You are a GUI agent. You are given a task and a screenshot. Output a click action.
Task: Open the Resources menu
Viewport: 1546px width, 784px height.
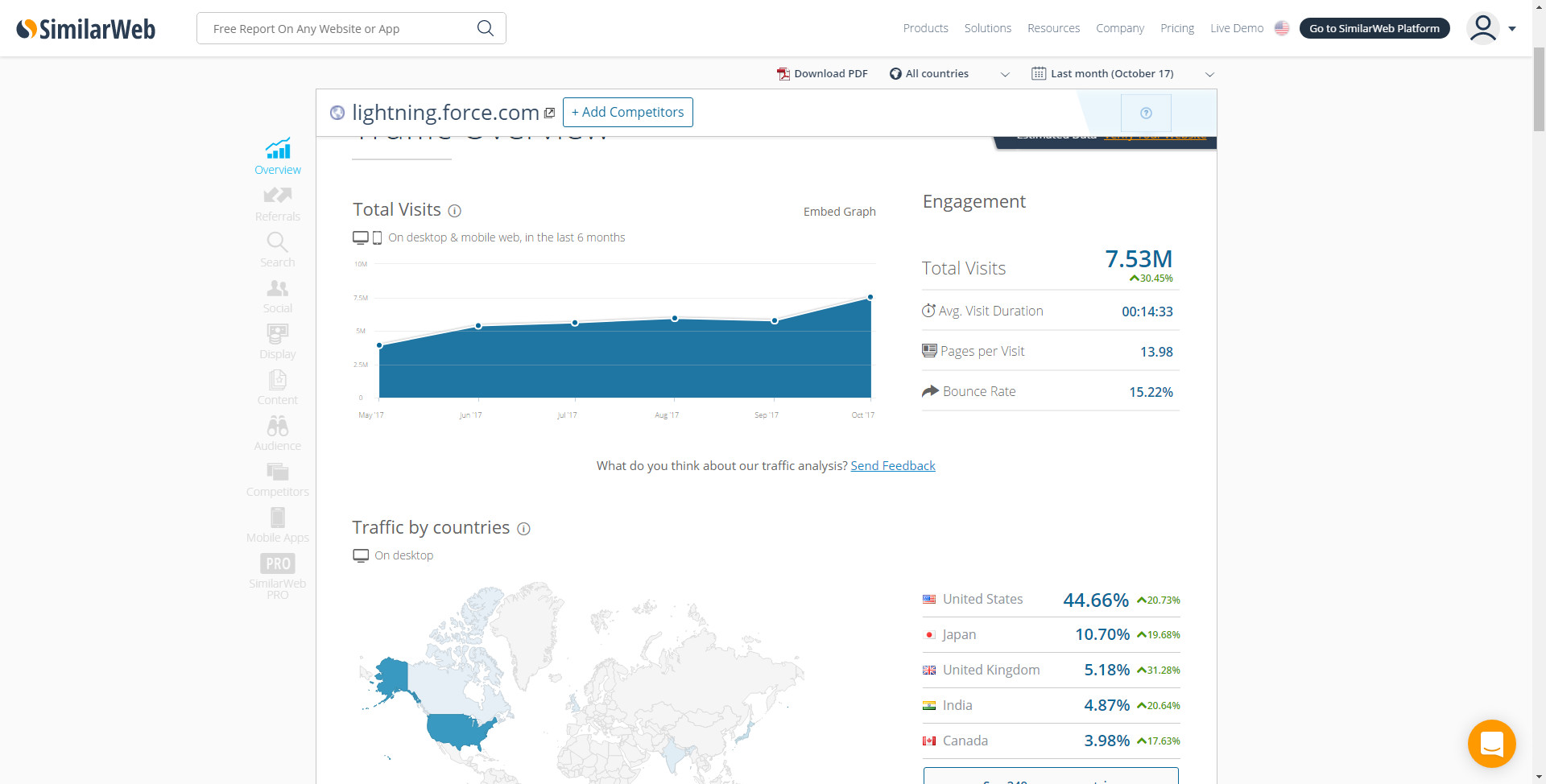pyautogui.click(x=1053, y=28)
